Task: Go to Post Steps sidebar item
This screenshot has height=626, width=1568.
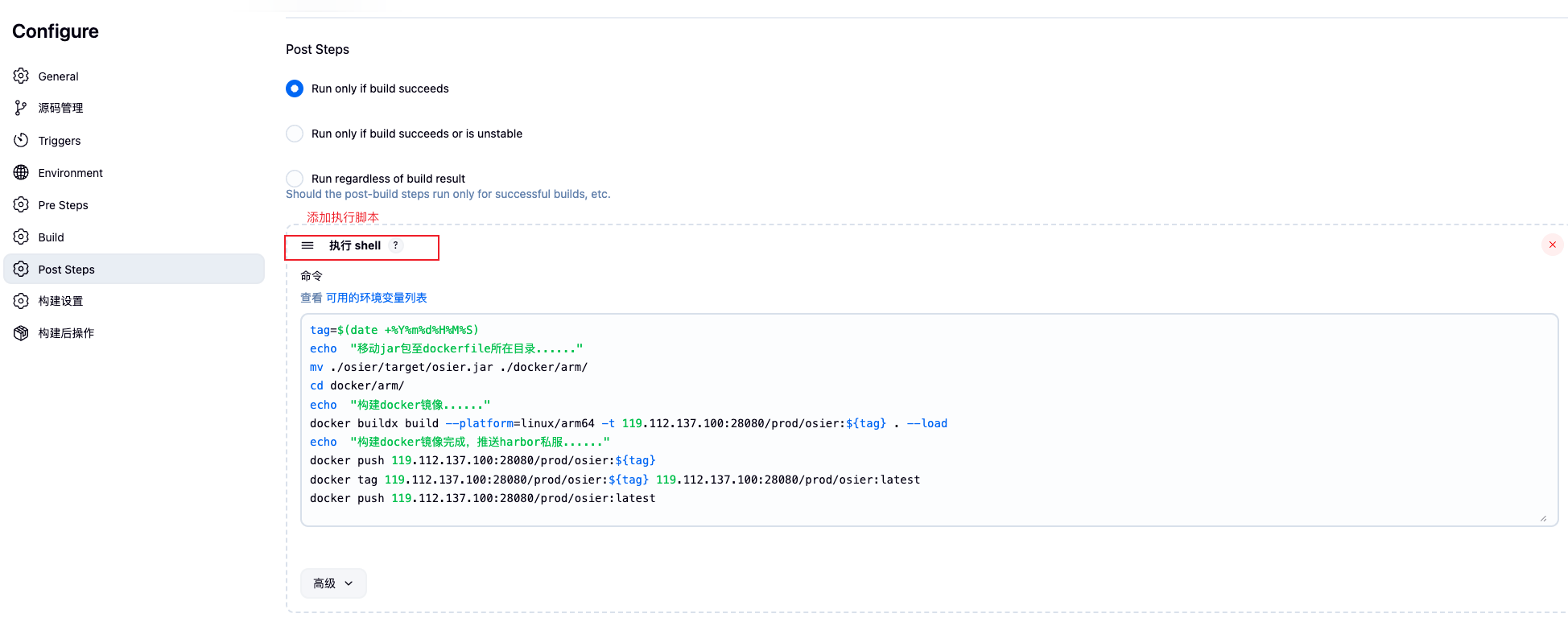Action: 67,270
